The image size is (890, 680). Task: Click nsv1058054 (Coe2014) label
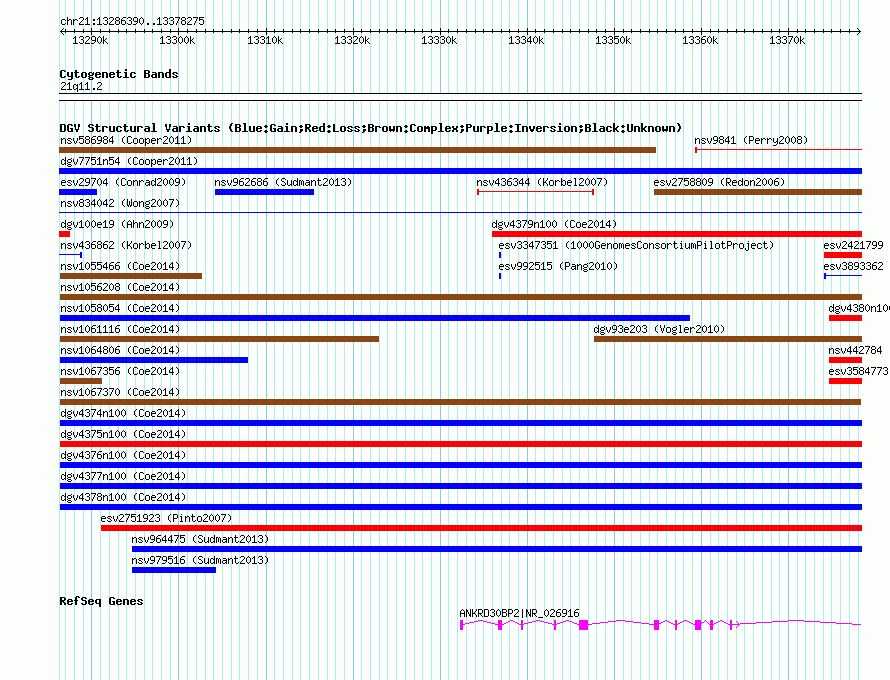pos(120,308)
